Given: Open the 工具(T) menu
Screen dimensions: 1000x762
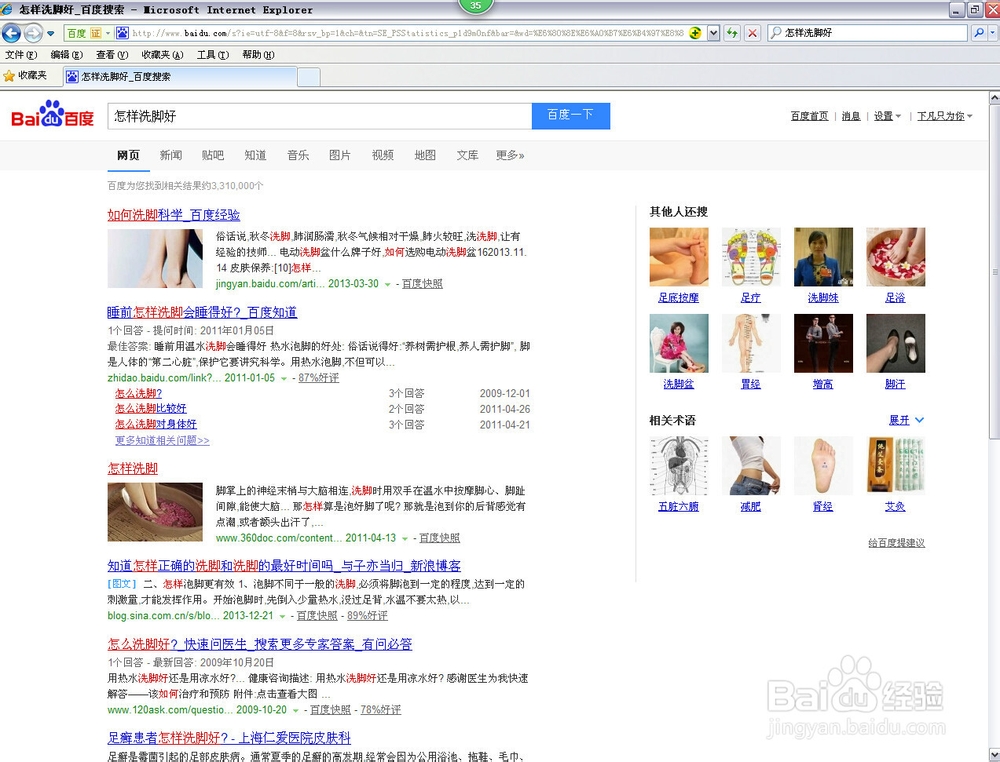Looking at the screenshot, I should (213, 55).
